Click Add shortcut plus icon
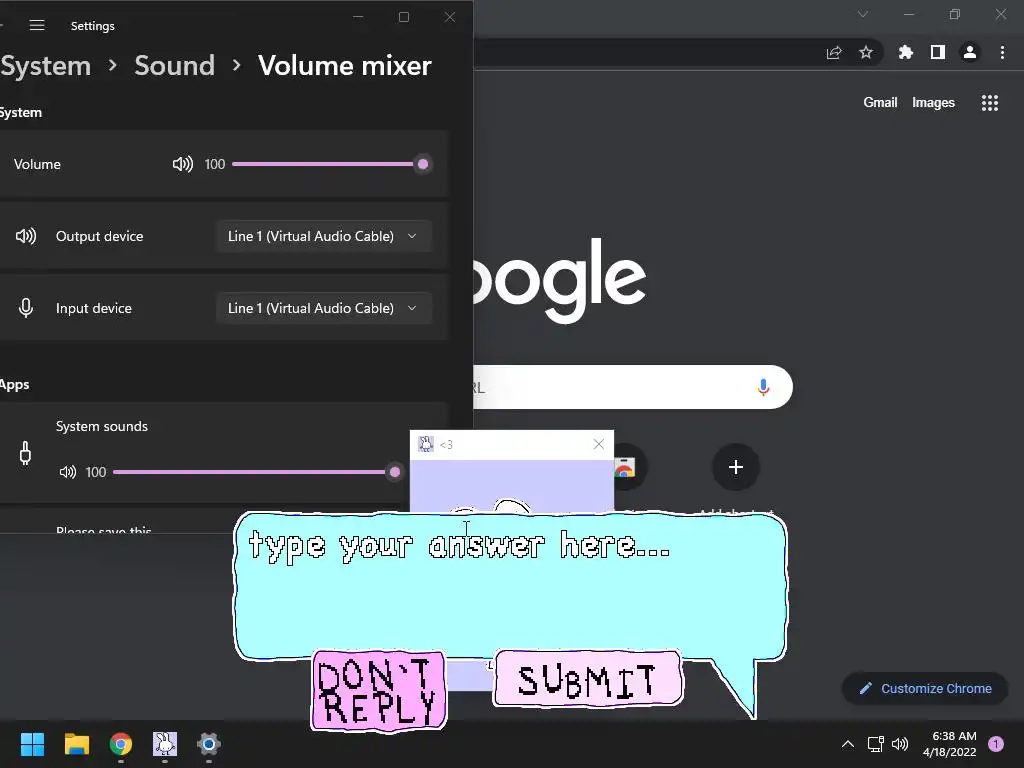The width and height of the screenshot is (1024, 768). [735, 467]
